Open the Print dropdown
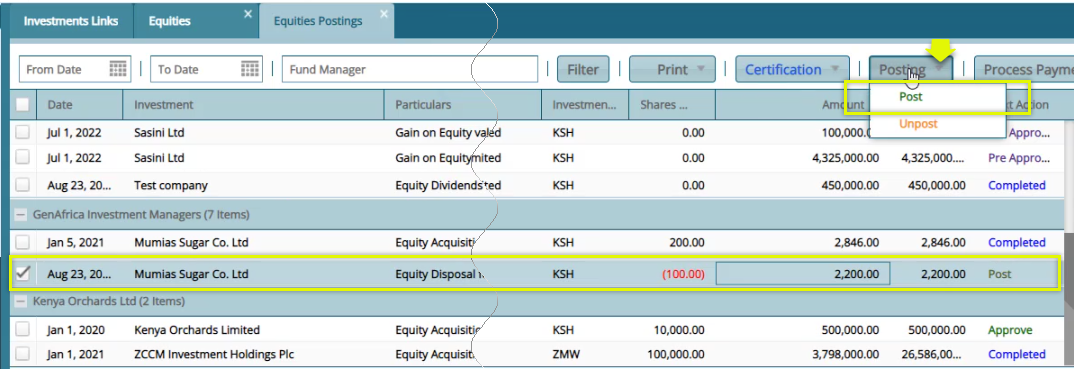The width and height of the screenshot is (1074, 369). 672,69
